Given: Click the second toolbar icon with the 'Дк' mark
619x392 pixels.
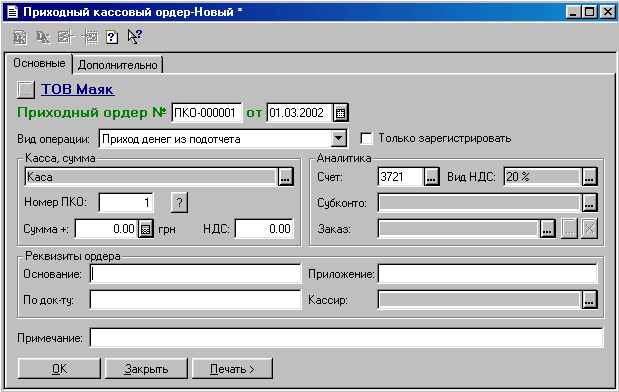Looking at the screenshot, I should [43, 38].
